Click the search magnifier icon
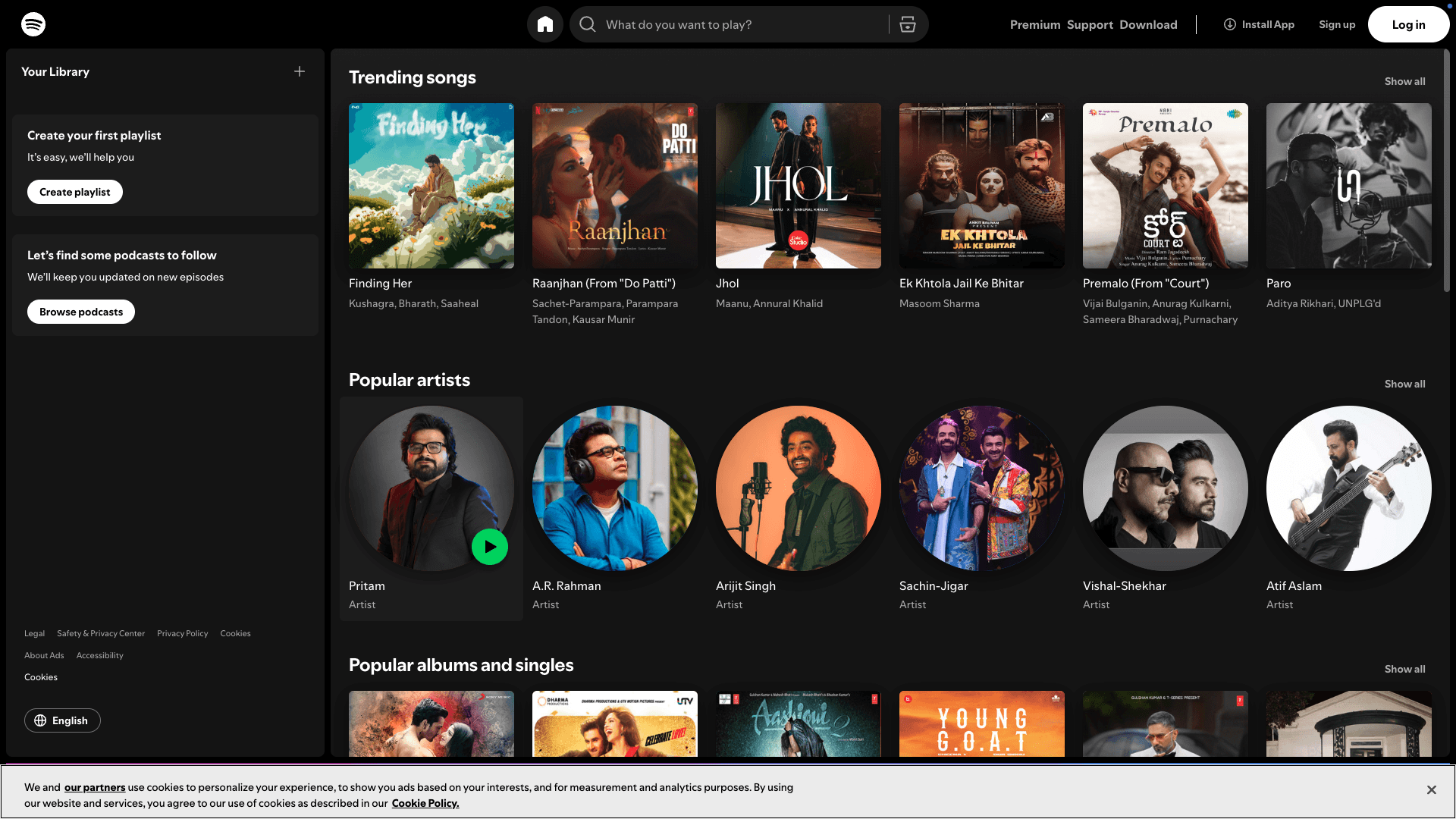1456x819 pixels. coord(588,24)
